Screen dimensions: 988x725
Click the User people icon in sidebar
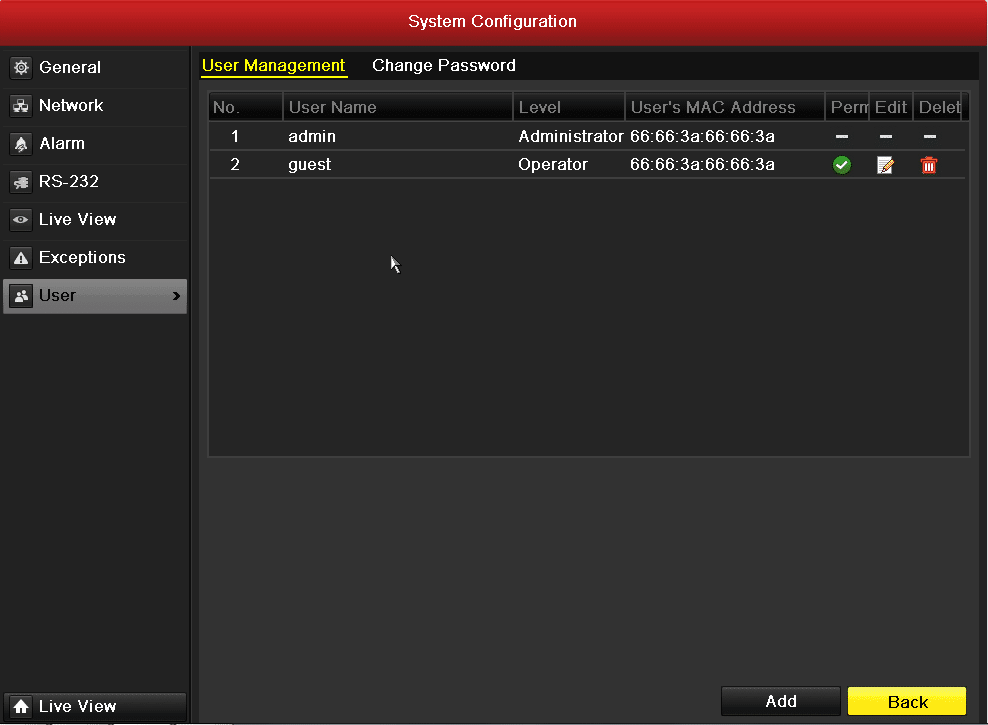pos(21,295)
